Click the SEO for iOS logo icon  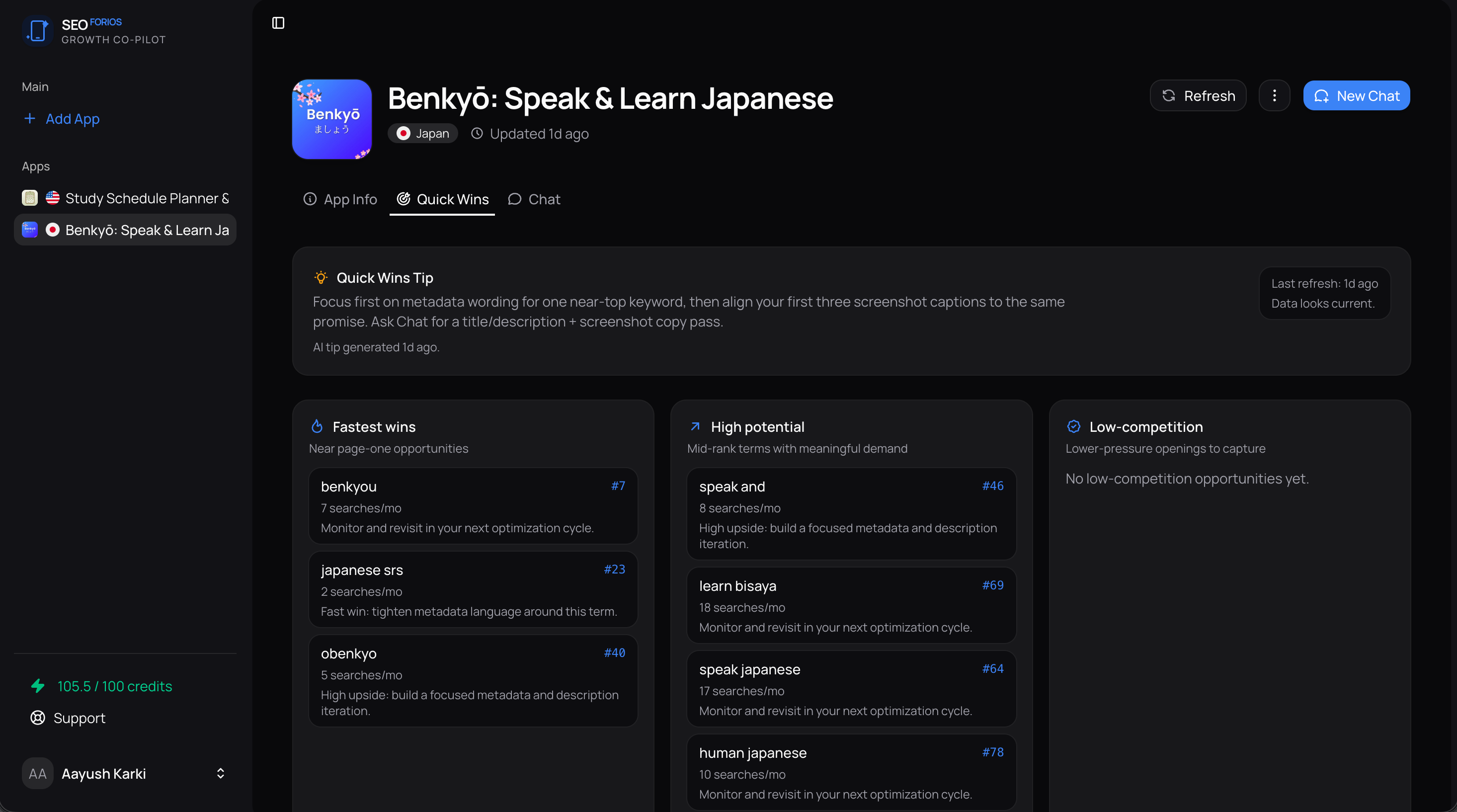(x=37, y=30)
